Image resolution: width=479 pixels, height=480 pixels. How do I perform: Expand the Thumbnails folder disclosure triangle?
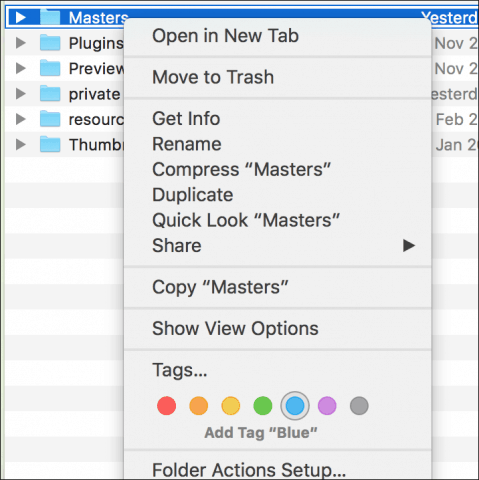(x=21, y=144)
